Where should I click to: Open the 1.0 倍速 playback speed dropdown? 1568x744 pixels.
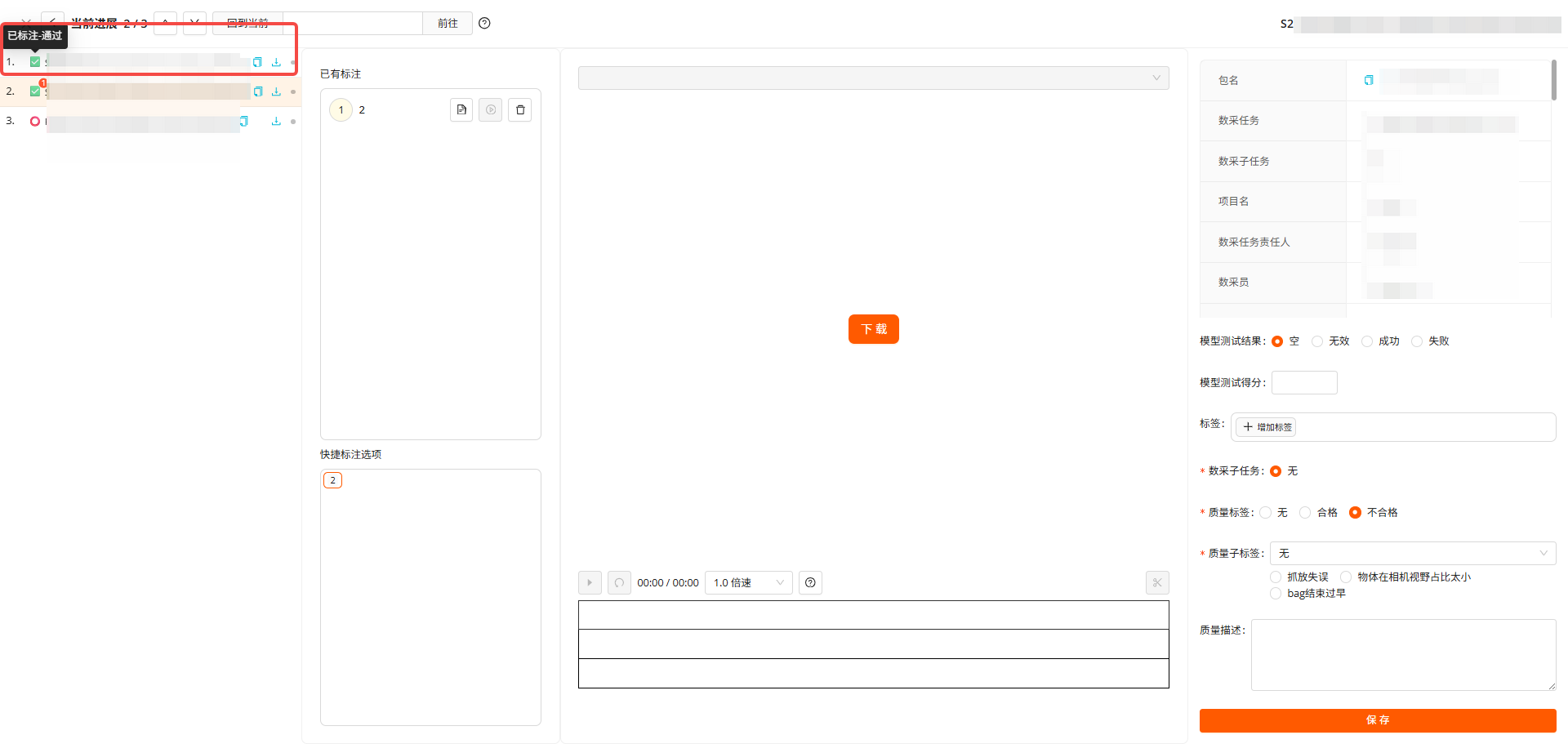[748, 583]
